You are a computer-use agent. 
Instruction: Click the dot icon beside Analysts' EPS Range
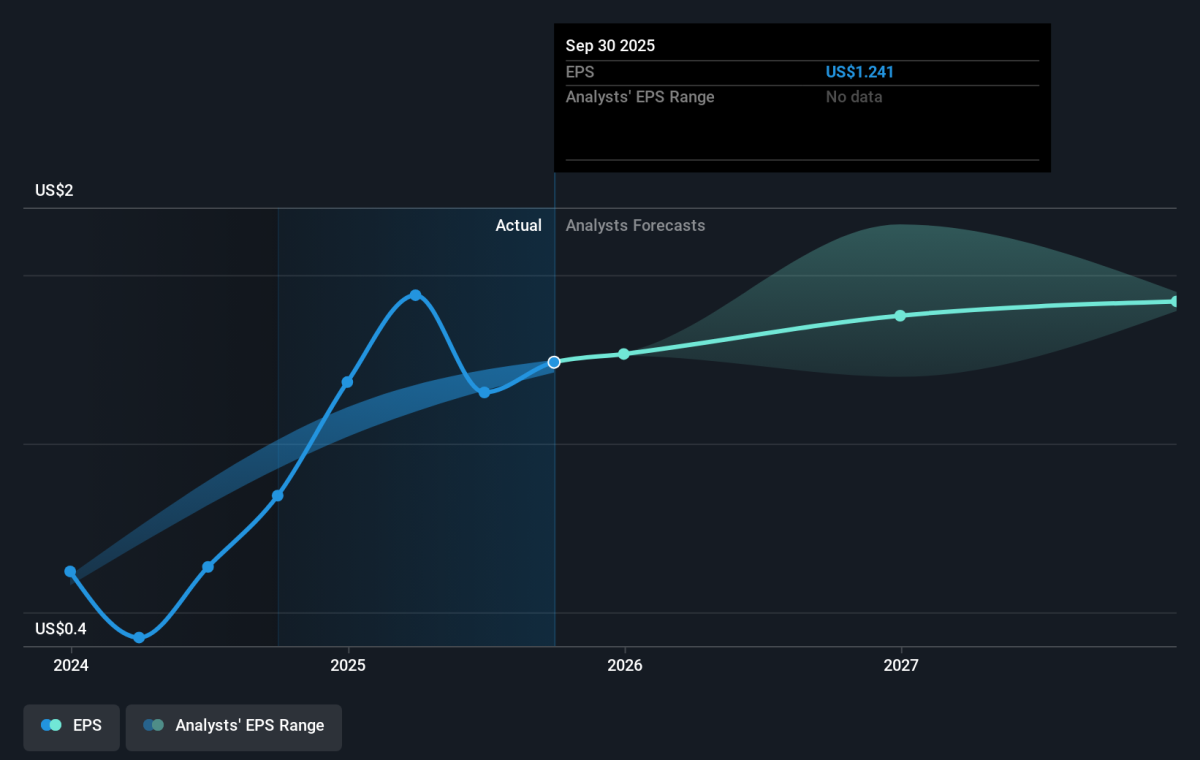pos(154,726)
